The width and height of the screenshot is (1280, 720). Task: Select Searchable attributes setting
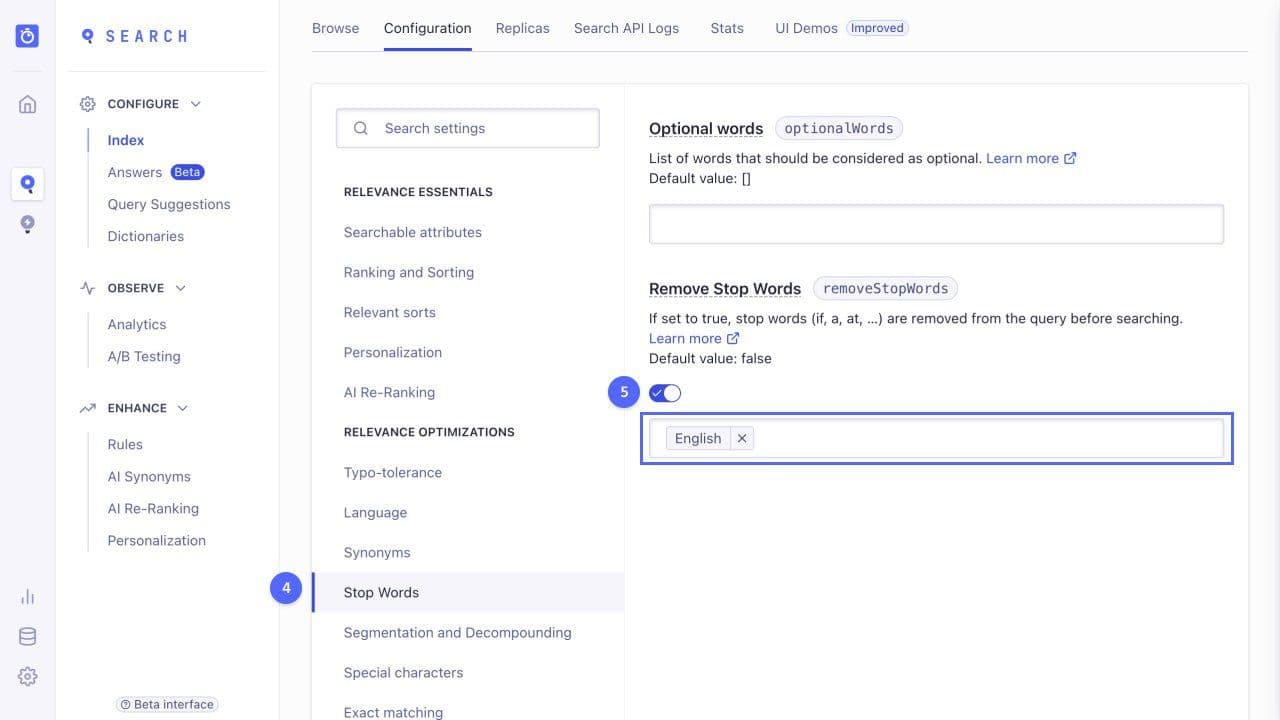(x=413, y=232)
